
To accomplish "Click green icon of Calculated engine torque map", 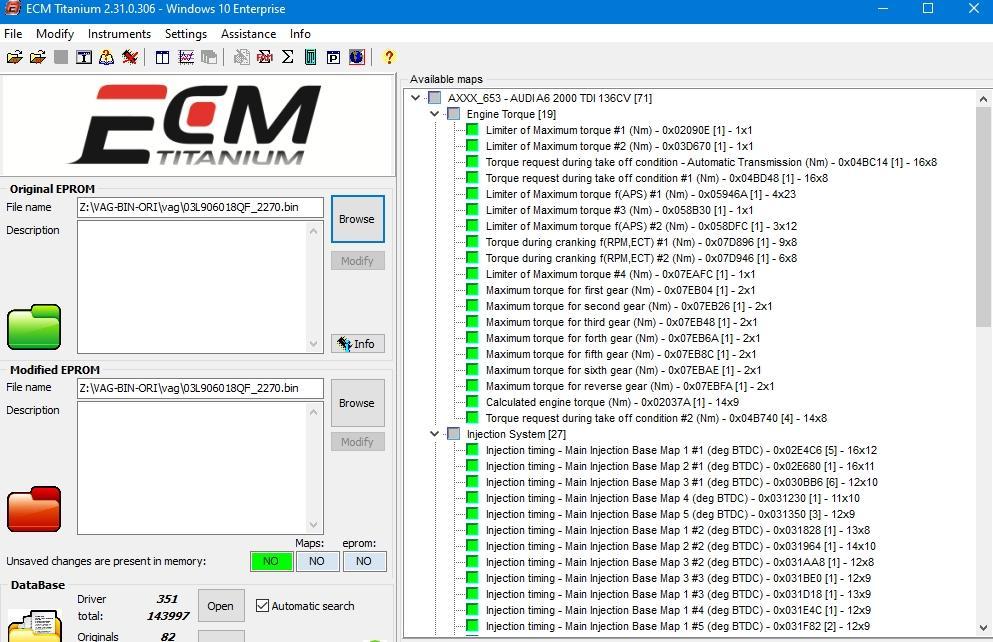I will pos(472,401).
